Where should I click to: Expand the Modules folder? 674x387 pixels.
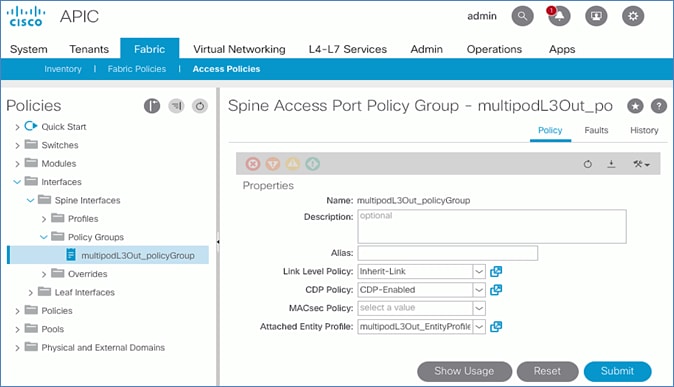[17, 164]
